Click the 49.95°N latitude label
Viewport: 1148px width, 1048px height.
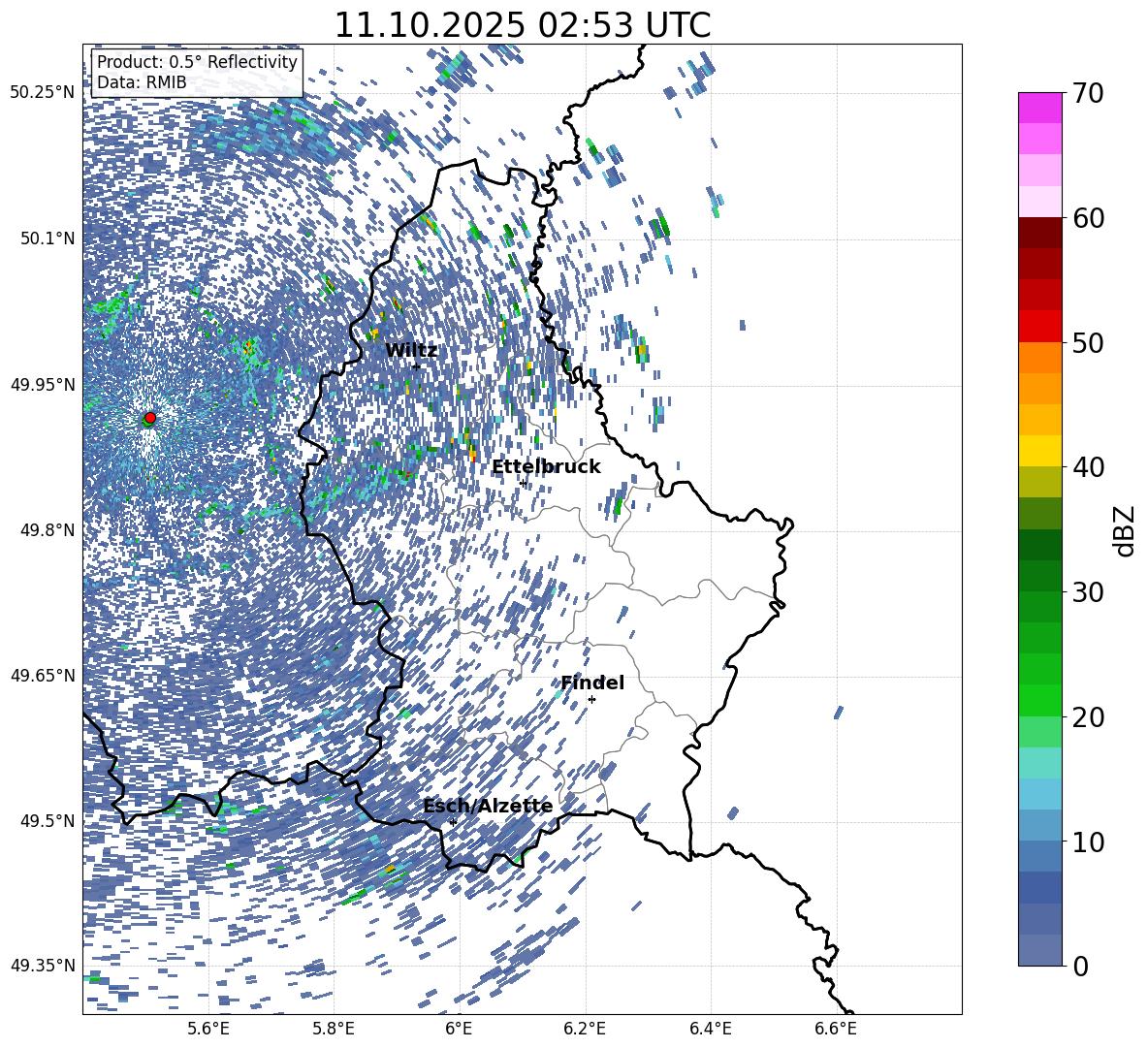click(x=43, y=384)
